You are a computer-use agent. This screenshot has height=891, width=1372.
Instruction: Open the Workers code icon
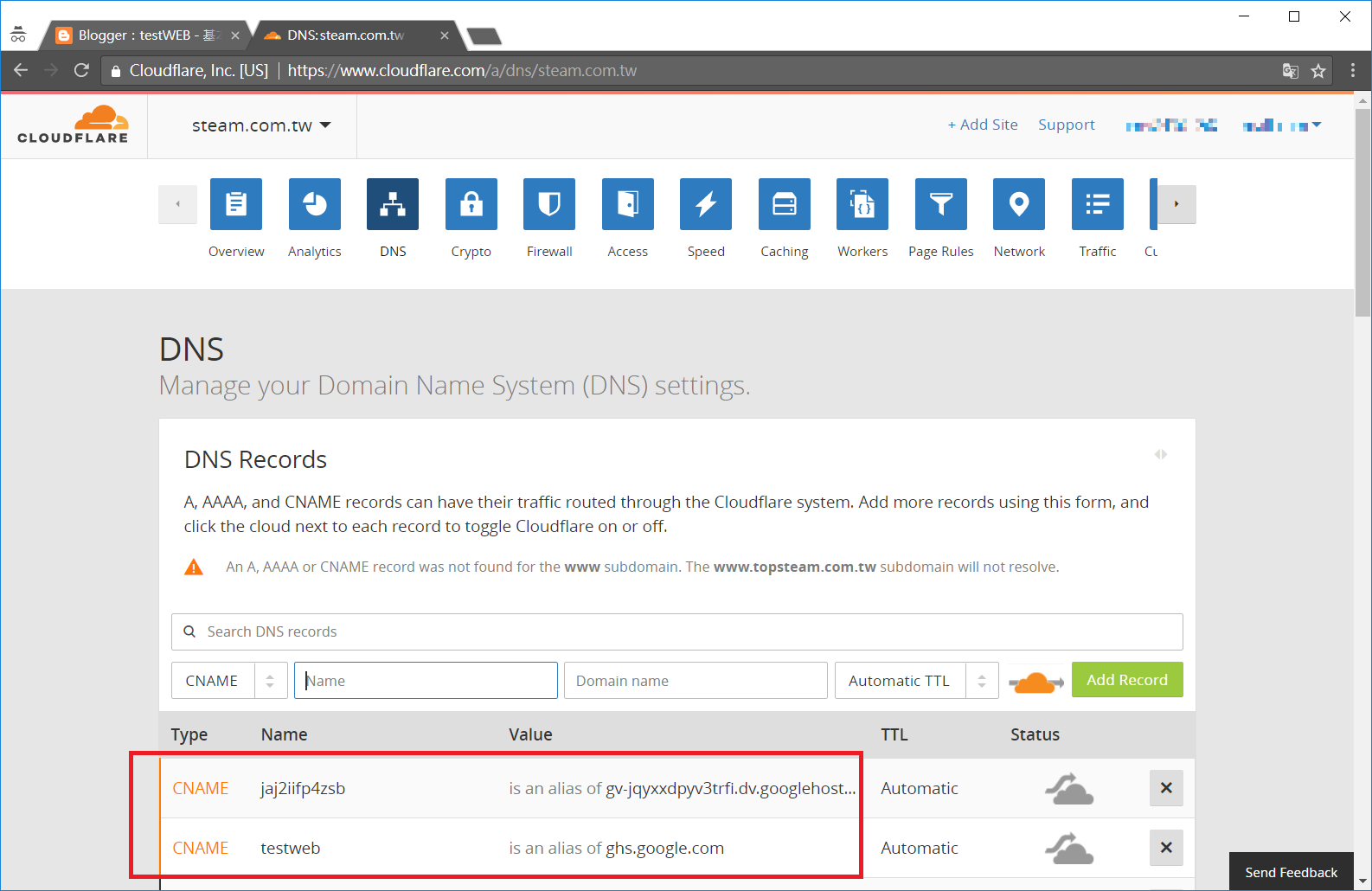862,204
